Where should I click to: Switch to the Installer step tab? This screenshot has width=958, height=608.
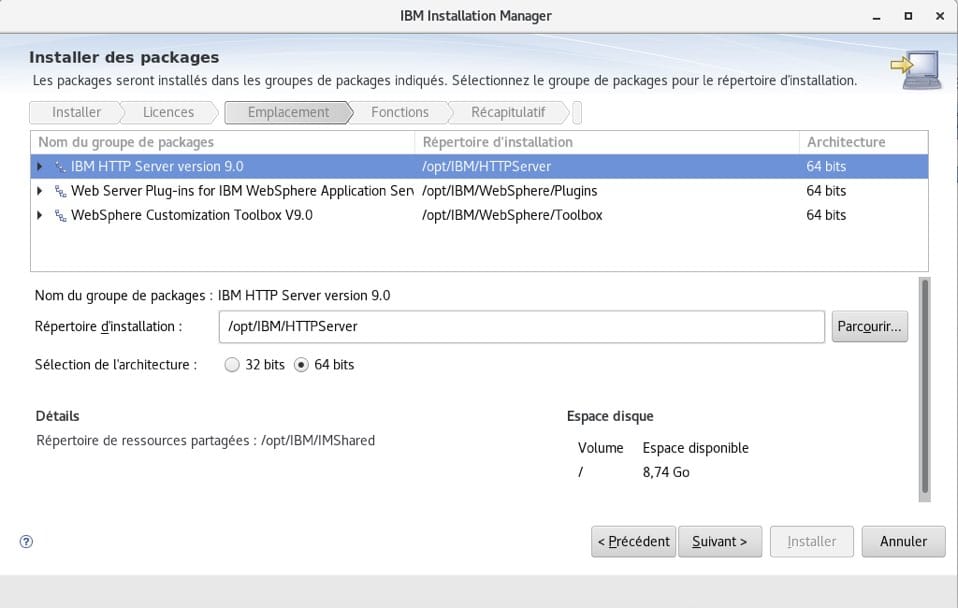[x=77, y=112]
